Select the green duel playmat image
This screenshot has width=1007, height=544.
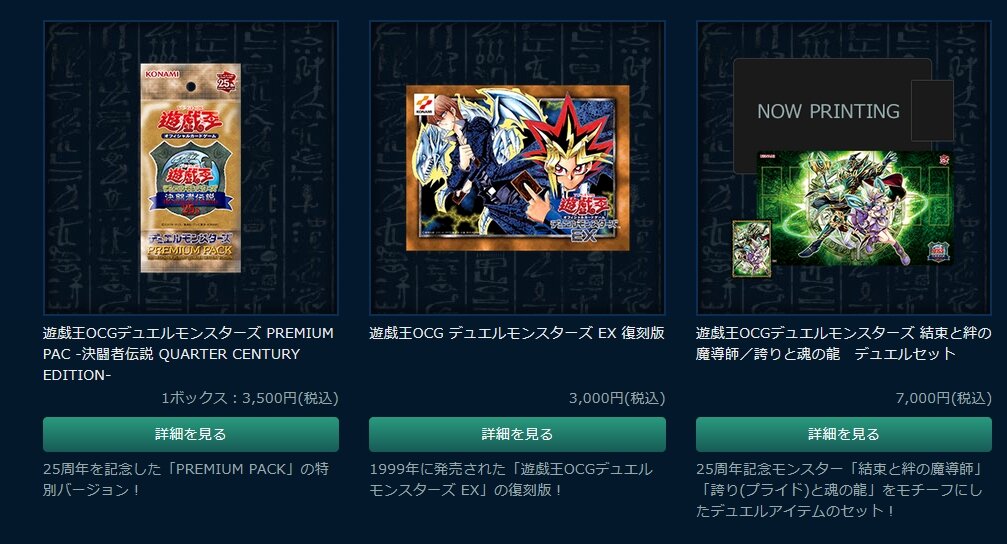[x=854, y=208]
